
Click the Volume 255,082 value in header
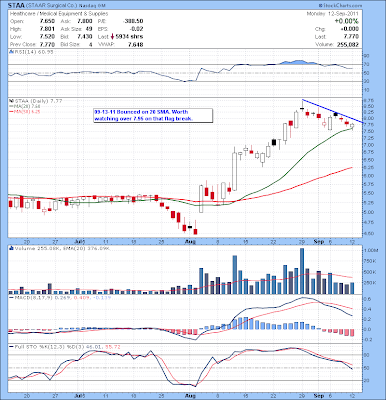coord(347,44)
